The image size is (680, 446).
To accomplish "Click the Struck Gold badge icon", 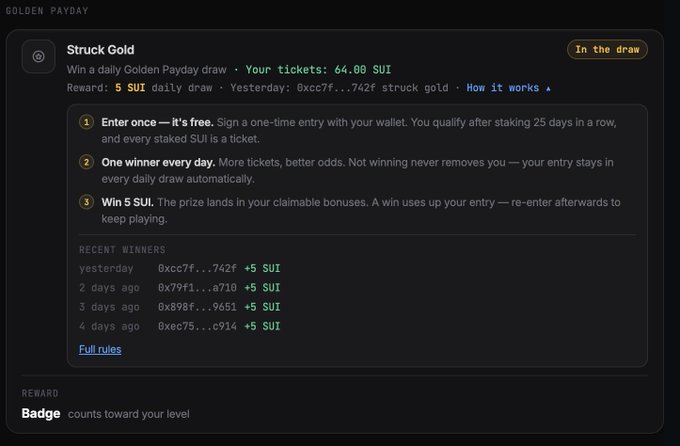I will 39,56.
